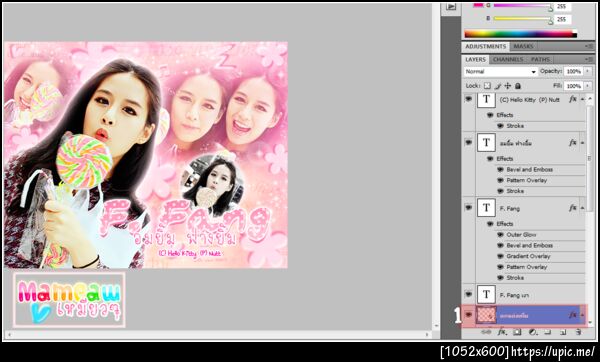Screen dimensions: 600x362
Task: Click the Lock all padlock icon
Action: click(x=517, y=86)
